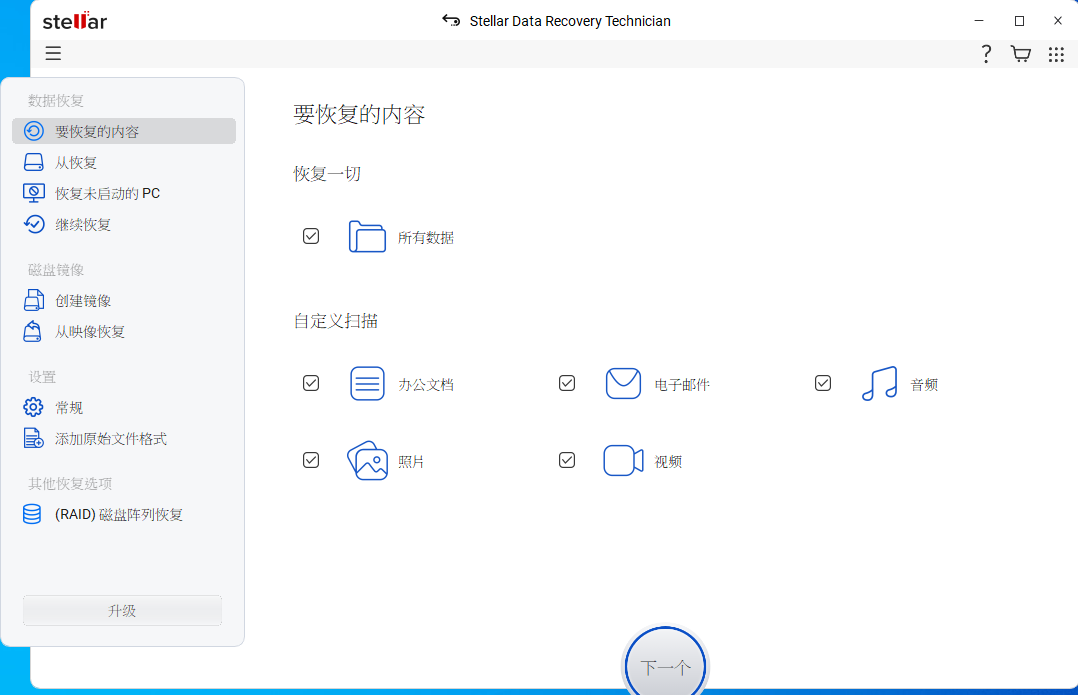The width and height of the screenshot is (1078, 695).
Task: Click the 所有数据 folder icon
Action: (x=367, y=237)
